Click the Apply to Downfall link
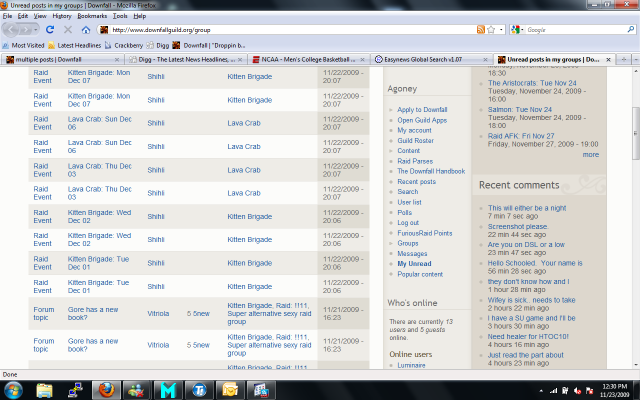The height and width of the screenshot is (400, 640). [422, 109]
